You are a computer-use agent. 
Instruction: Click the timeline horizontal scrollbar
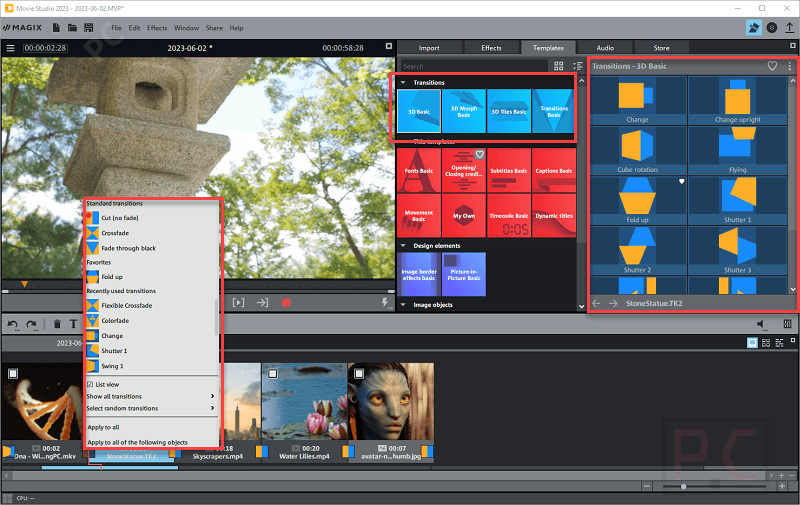pyautogui.click(x=388, y=475)
